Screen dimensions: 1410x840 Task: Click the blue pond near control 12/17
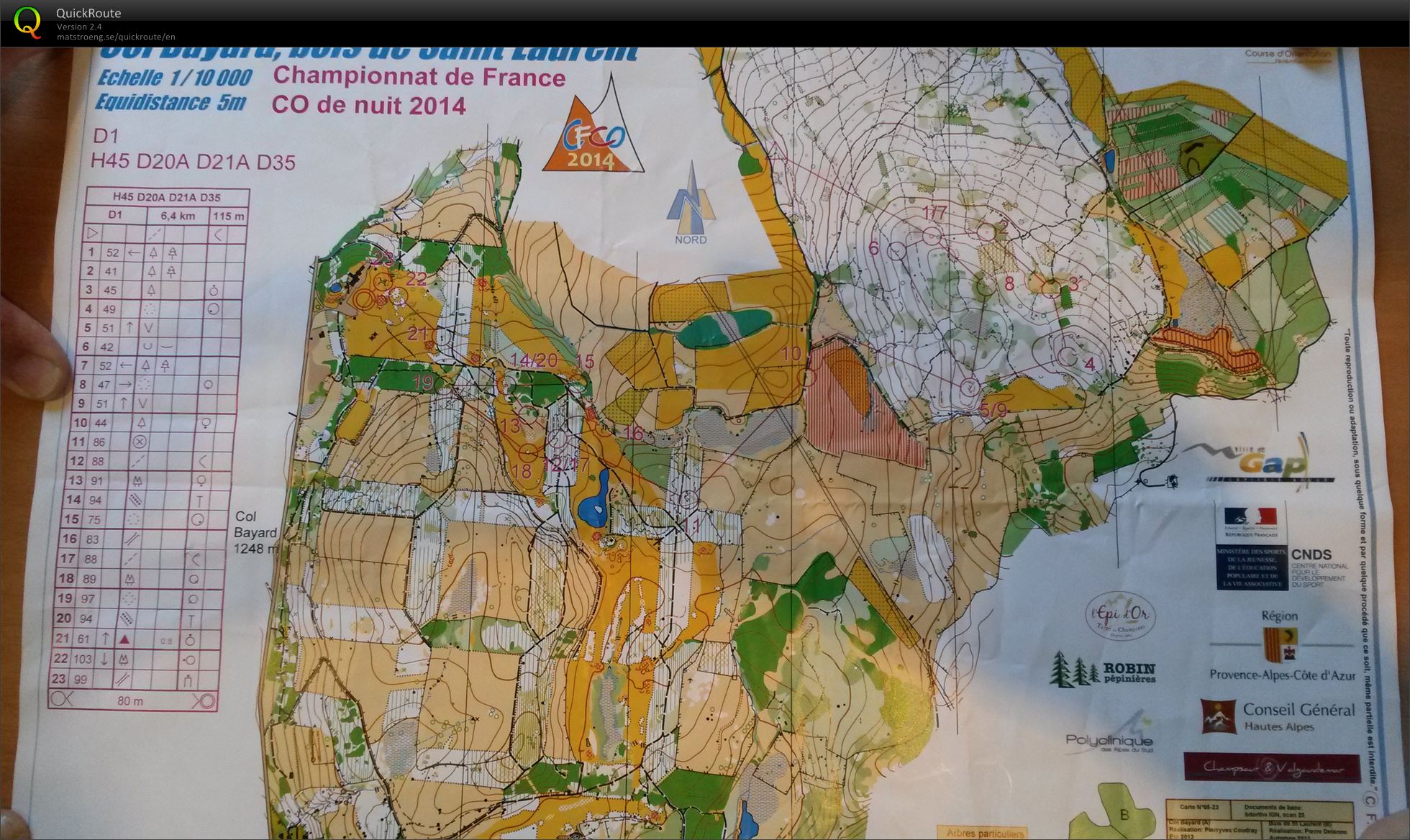tap(593, 501)
